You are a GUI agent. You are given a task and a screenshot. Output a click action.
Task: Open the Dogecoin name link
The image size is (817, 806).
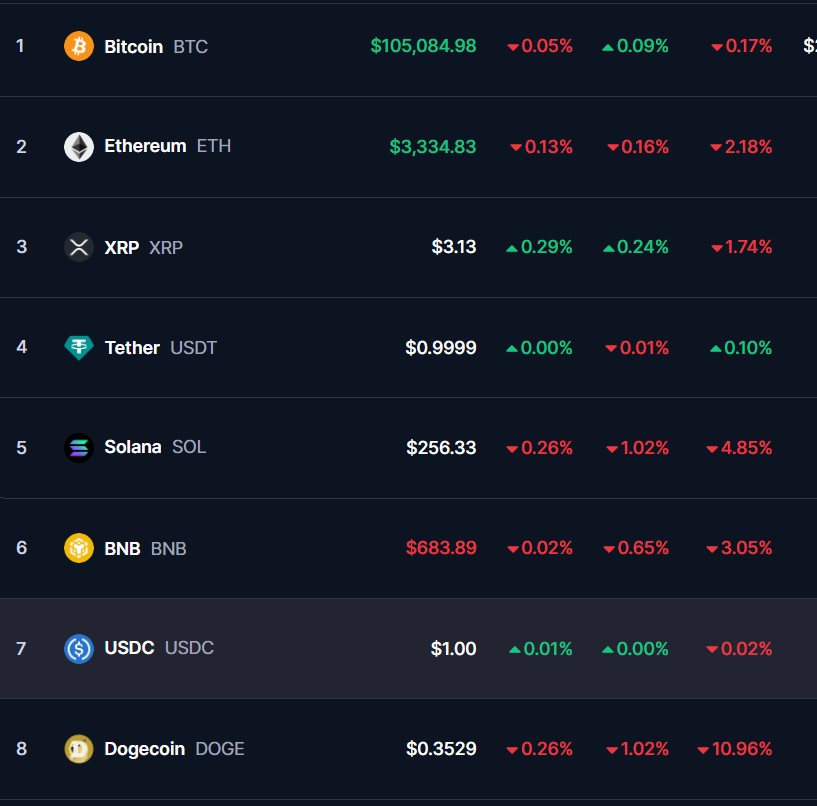point(144,748)
